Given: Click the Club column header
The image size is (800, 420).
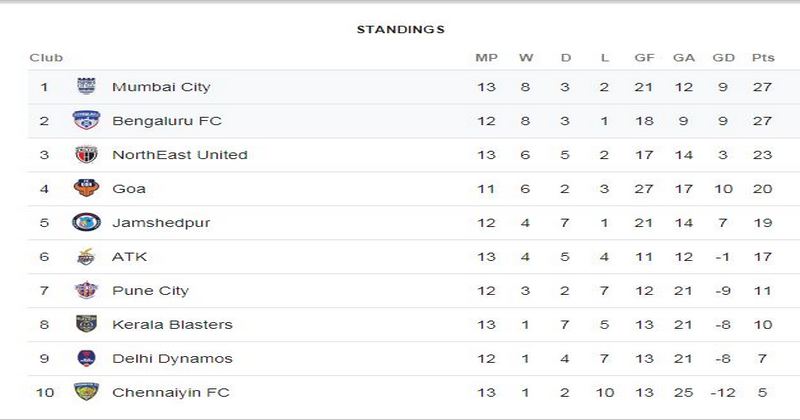Looking at the screenshot, I should 46,58.
